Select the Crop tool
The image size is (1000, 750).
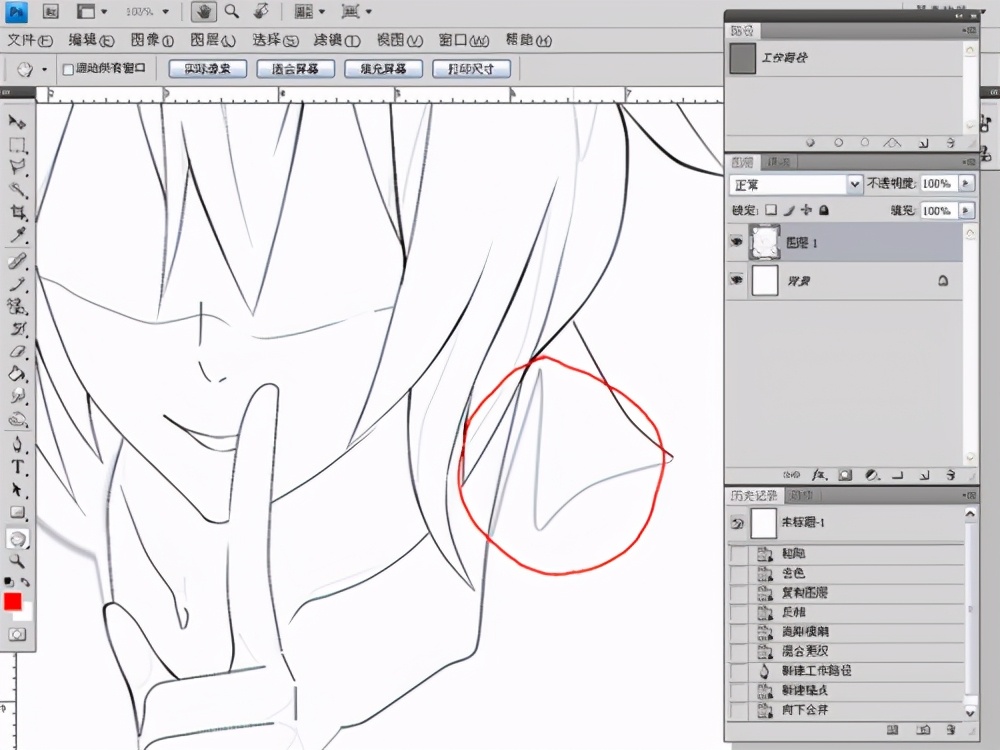coord(17,213)
